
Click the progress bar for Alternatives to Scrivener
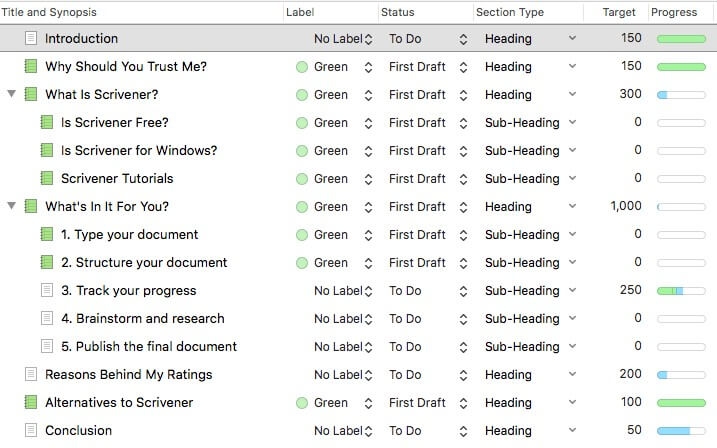[681, 403]
